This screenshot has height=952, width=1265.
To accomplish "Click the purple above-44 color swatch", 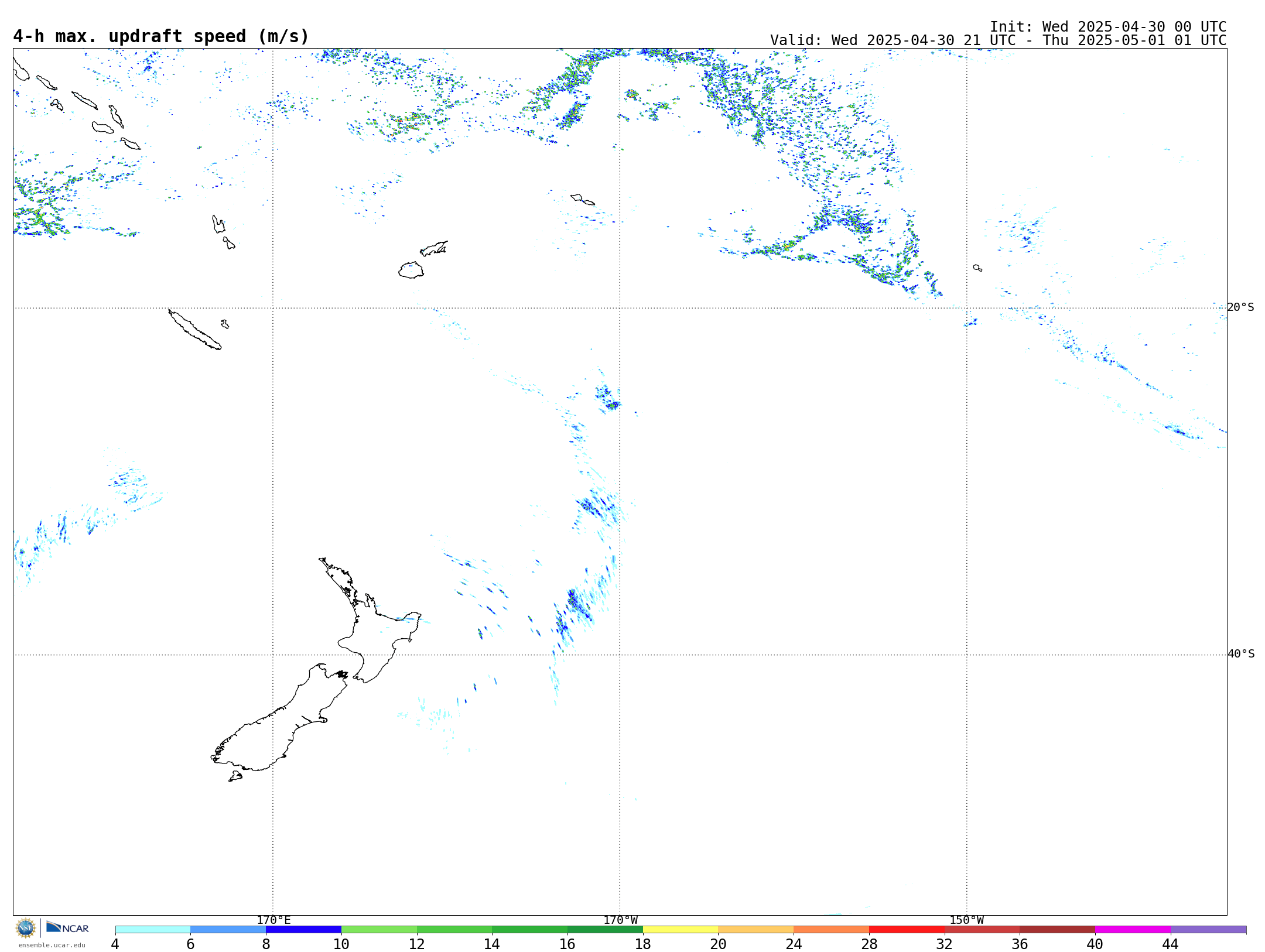I will click(x=1208, y=930).
